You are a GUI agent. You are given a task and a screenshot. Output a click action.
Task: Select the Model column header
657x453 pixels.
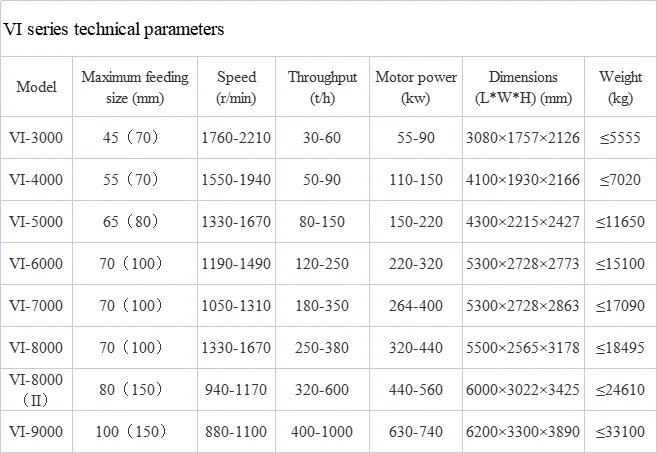pos(36,87)
